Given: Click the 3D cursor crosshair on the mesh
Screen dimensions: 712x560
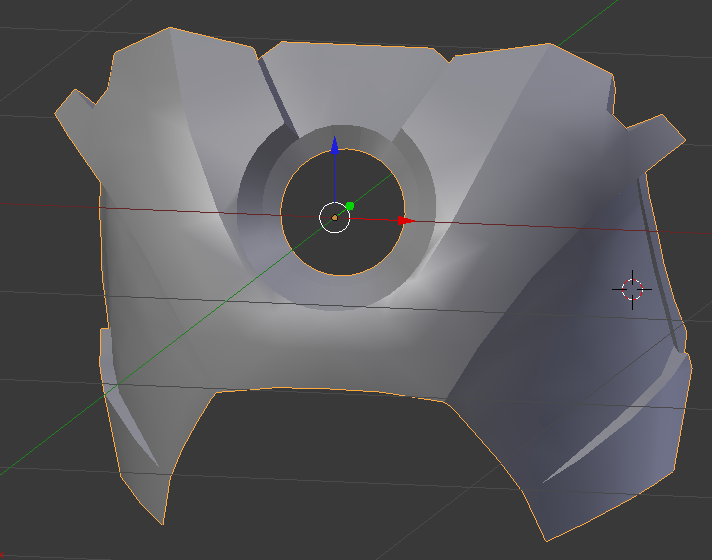Looking at the screenshot, I should pyautogui.click(x=632, y=289).
